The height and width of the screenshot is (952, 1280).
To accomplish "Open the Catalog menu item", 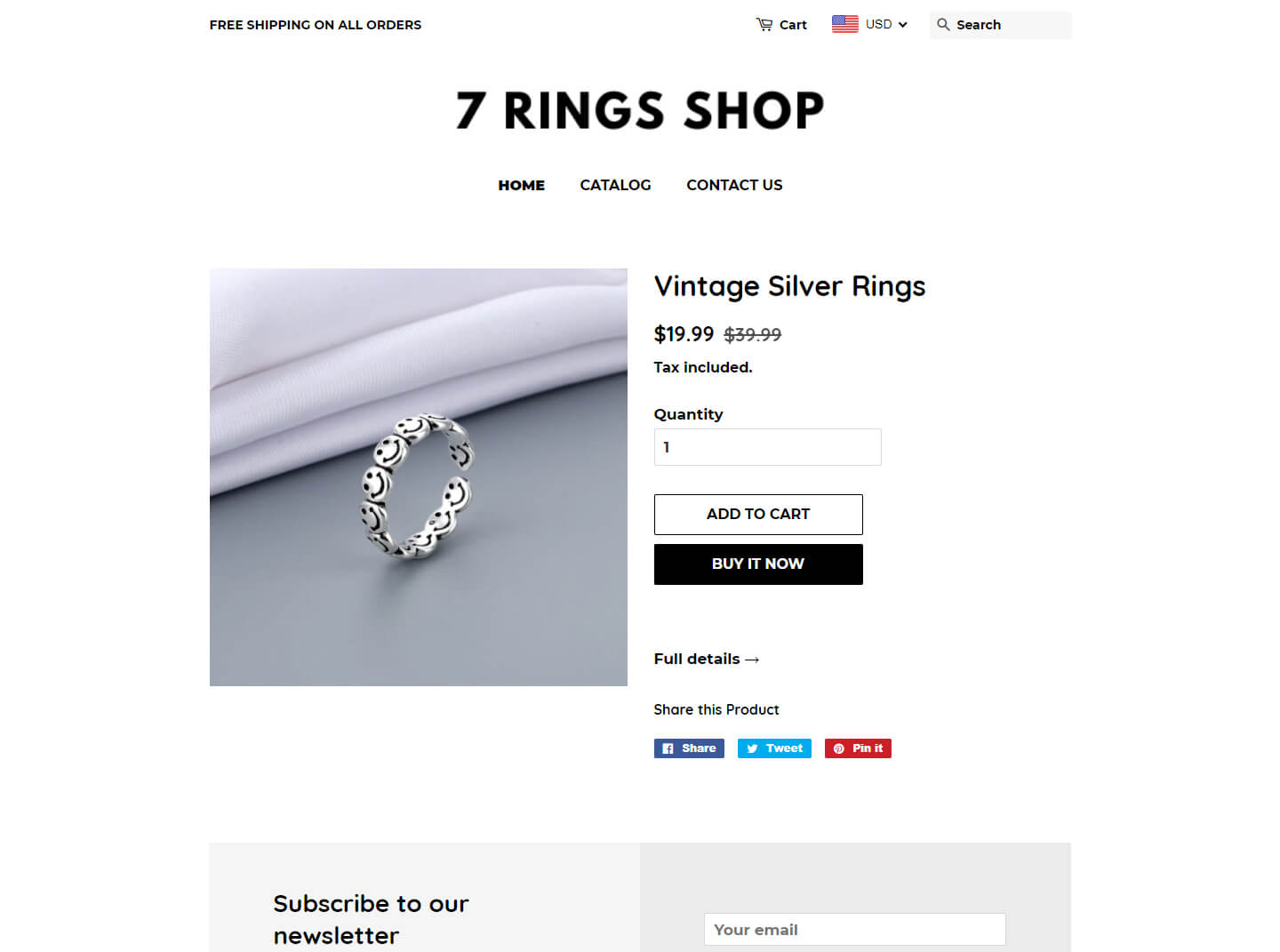I will [x=615, y=185].
